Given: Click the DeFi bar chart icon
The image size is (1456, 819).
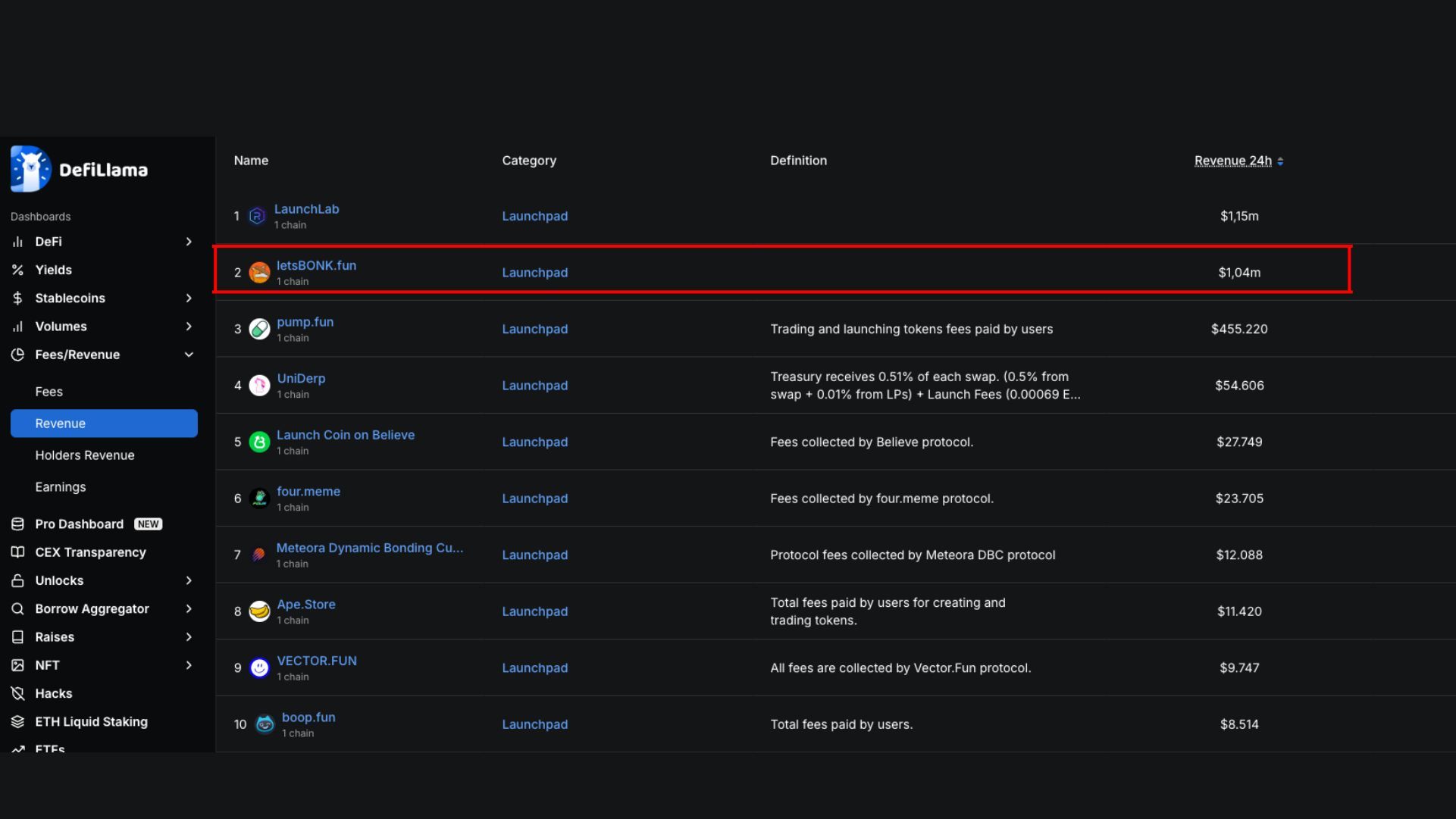Looking at the screenshot, I should (17, 242).
